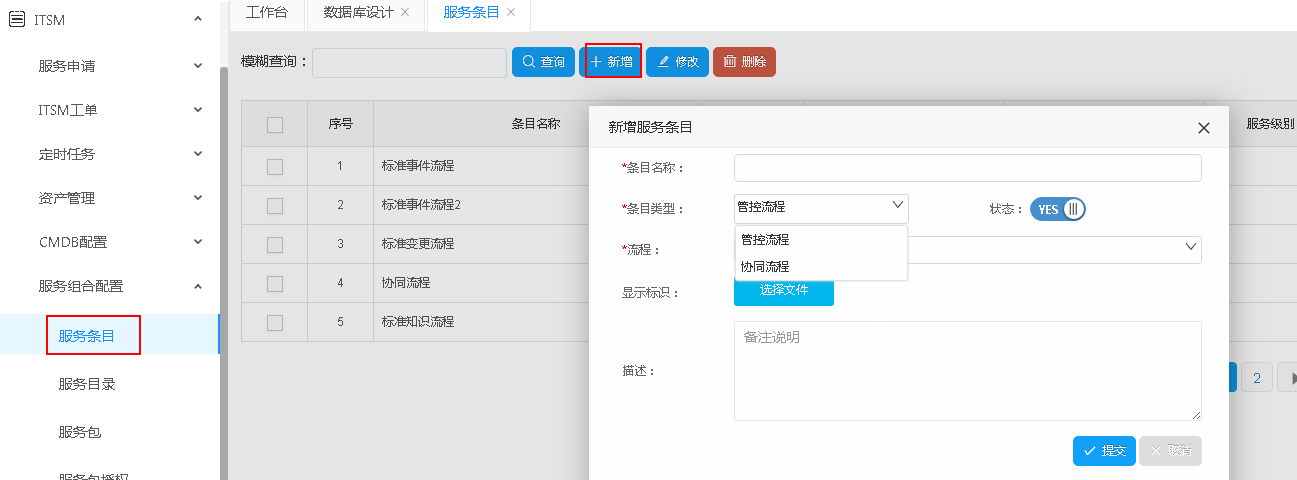Click the 新增 add button

click(x=612, y=62)
